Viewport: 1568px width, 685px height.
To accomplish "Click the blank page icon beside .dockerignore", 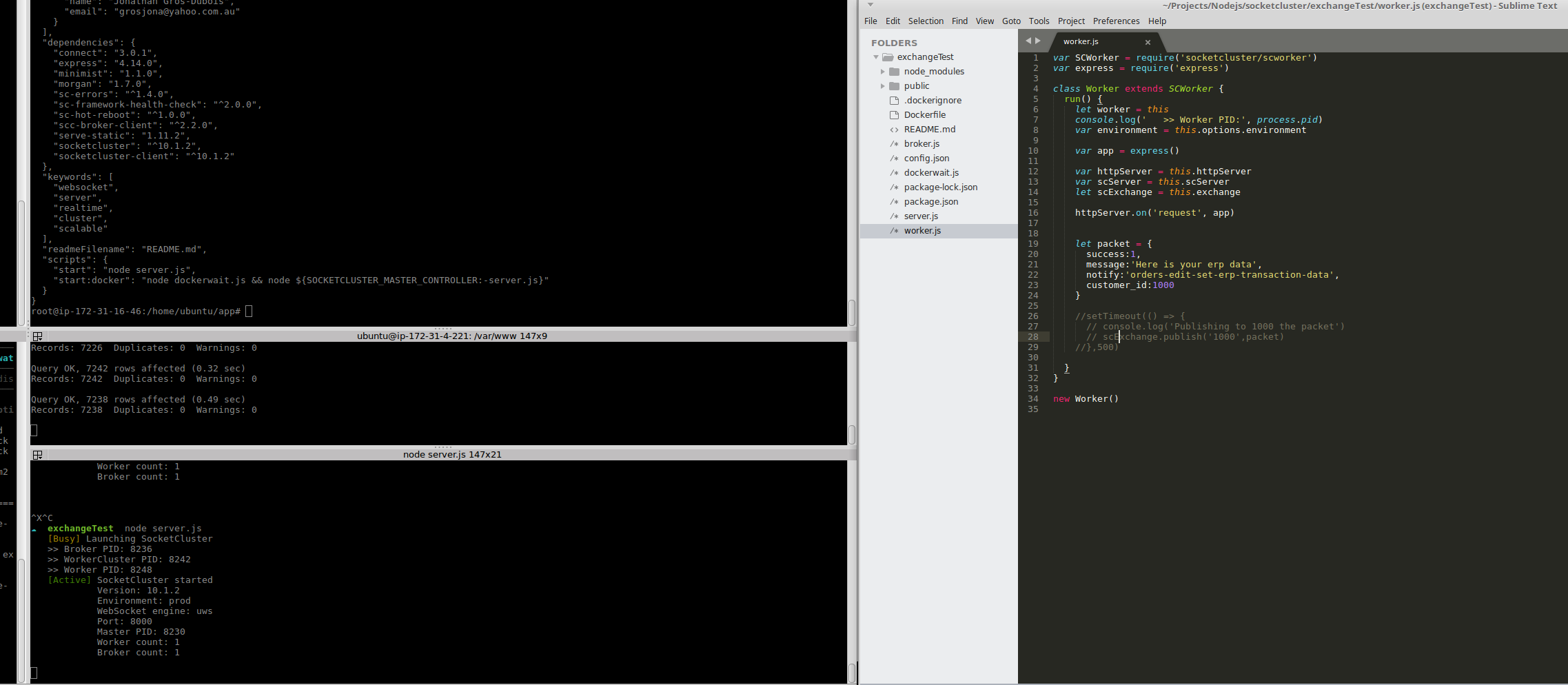I will (893, 100).
